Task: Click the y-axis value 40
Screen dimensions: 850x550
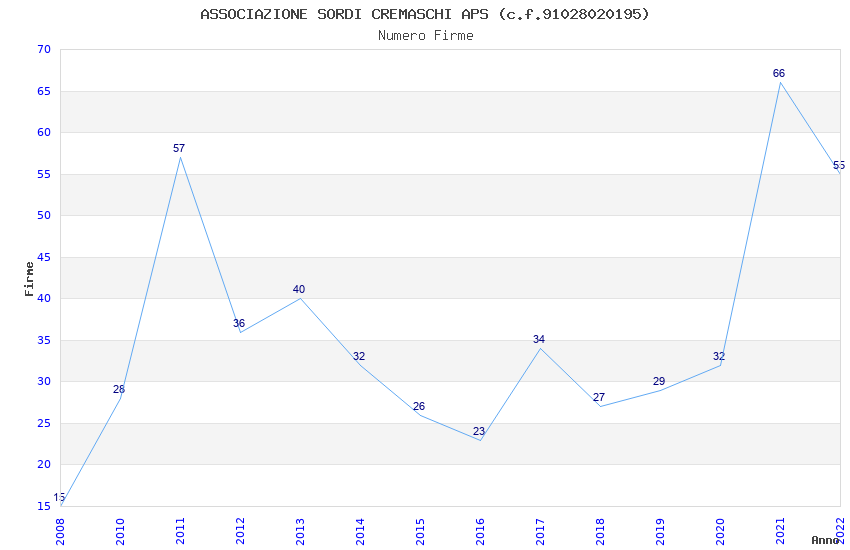Action: tap(44, 299)
